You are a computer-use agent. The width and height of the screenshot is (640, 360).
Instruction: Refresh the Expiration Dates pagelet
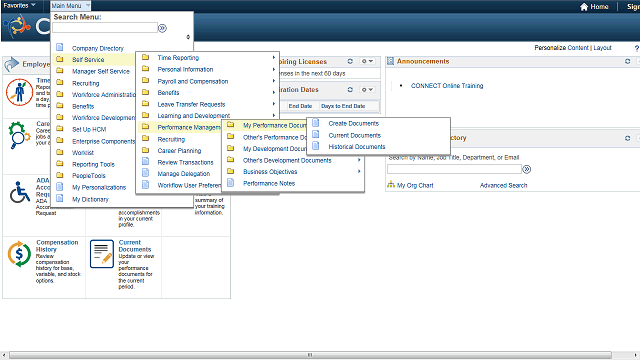[x=350, y=89]
